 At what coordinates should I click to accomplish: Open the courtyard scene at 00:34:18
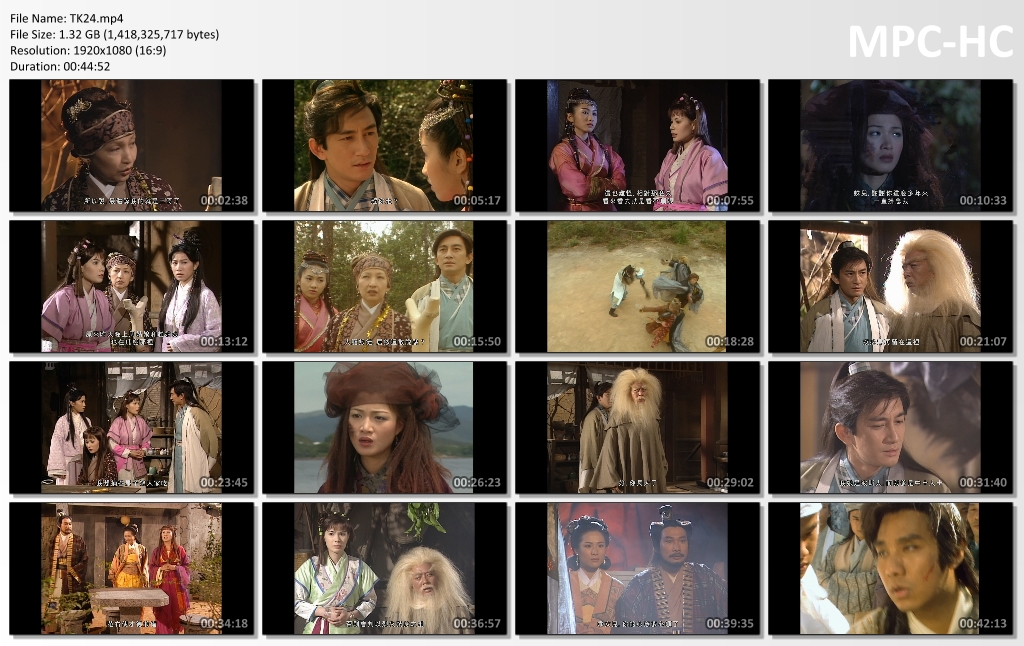[132, 566]
